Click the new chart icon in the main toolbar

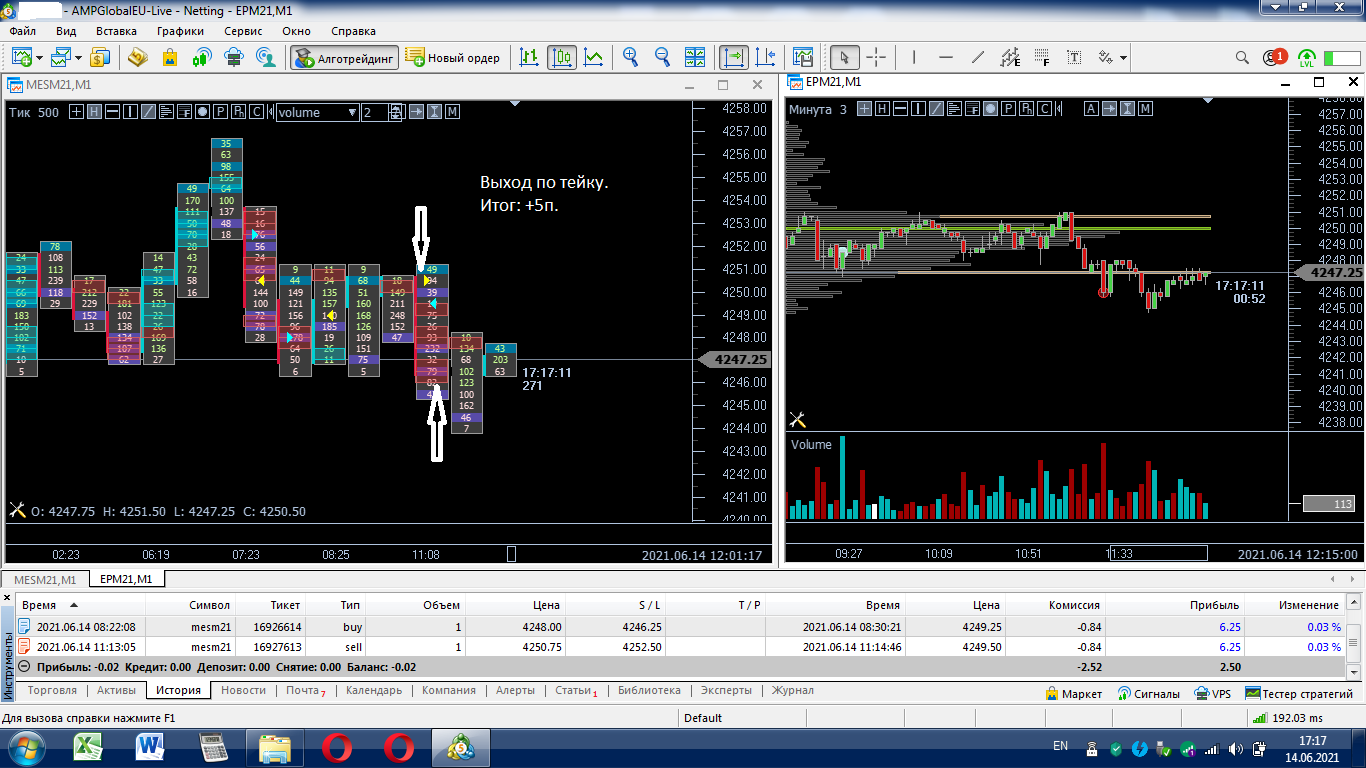click(x=20, y=57)
